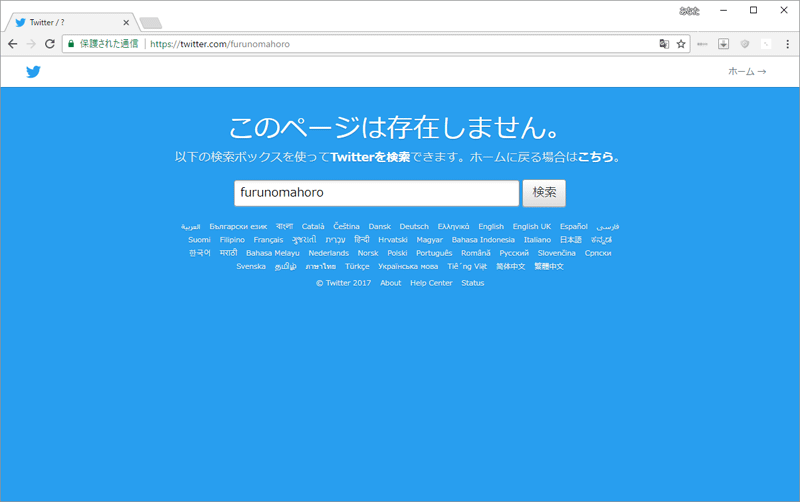The image size is (800, 502).
Task: Switch language to Català
Action: pyautogui.click(x=313, y=227)
